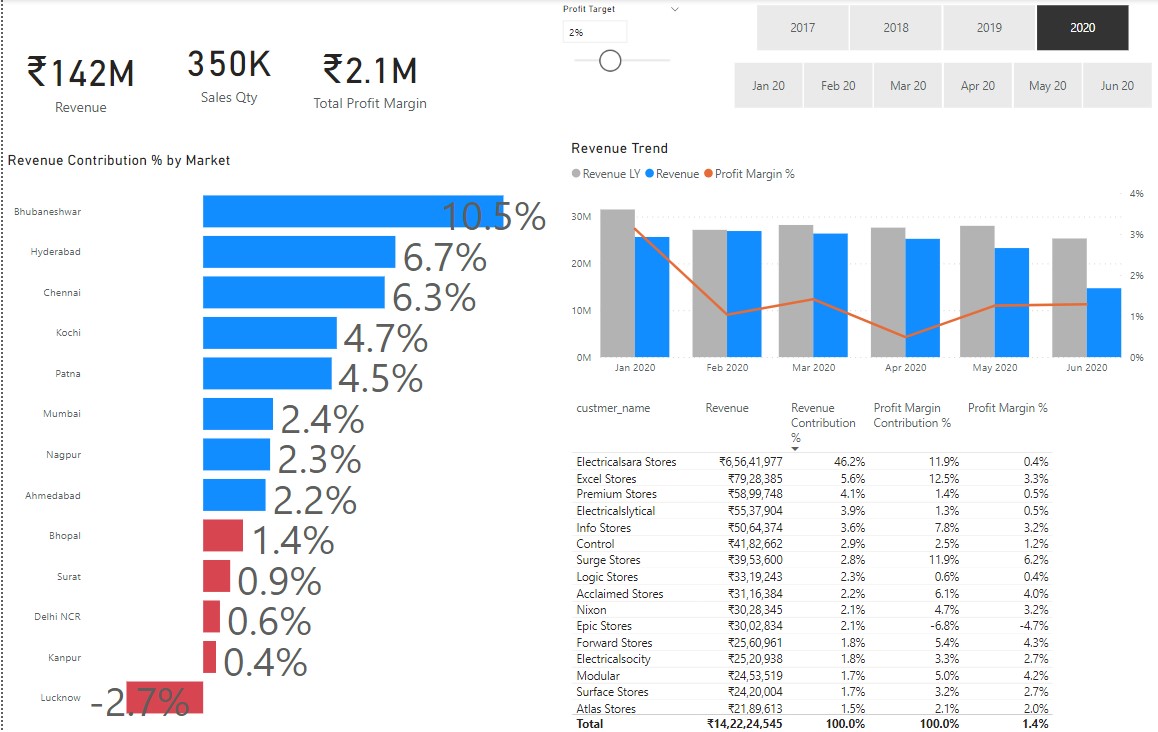Viewport: 1158px width, 732px height.
Task: Select the 2017 year slicer
Action: tap(802, 28)
